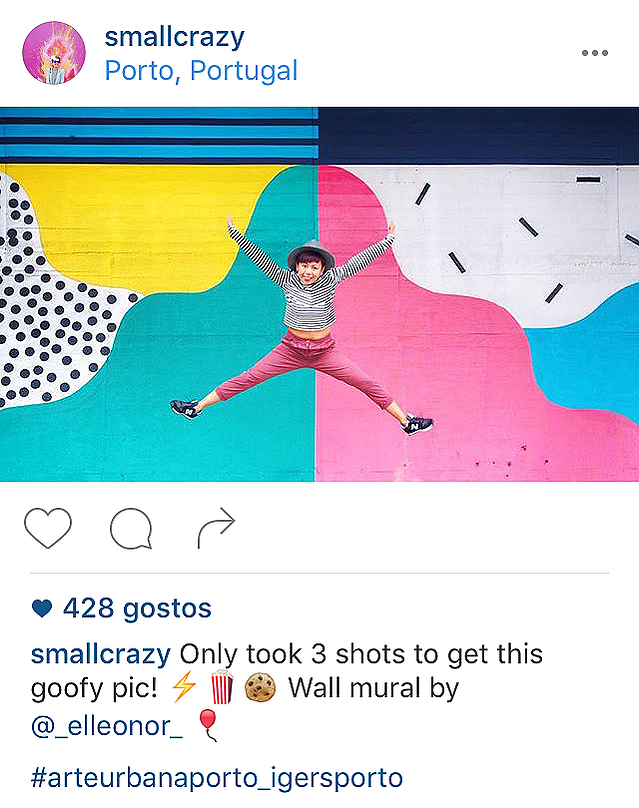Open smallcrazy username in the caption

point(100,654)
